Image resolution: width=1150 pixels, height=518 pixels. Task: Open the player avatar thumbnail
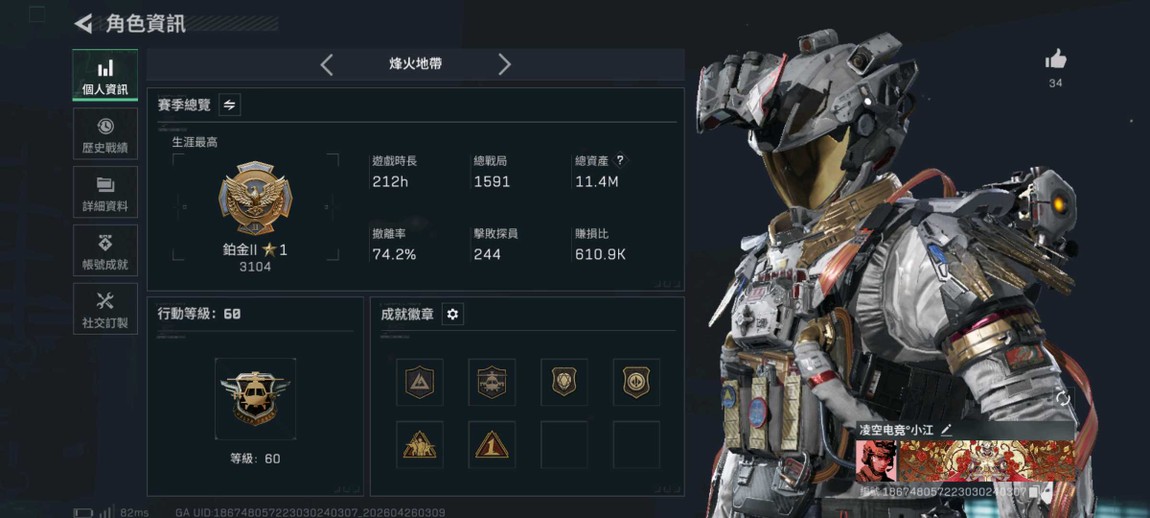click(876, 461)
